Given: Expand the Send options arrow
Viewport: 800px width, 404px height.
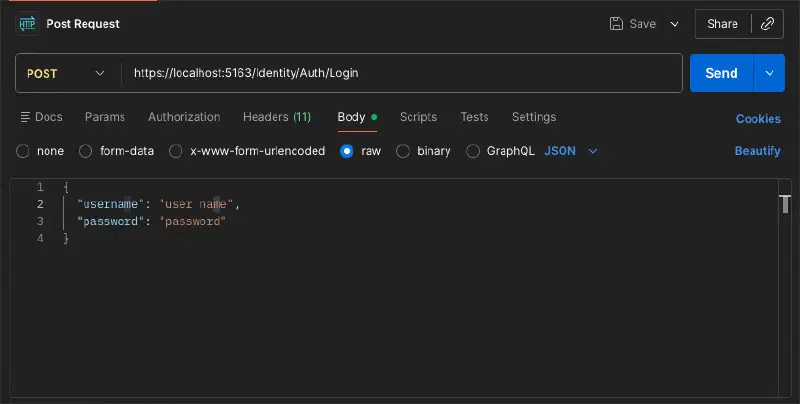Looking at the screenshot, I should [x=769, y=73].
